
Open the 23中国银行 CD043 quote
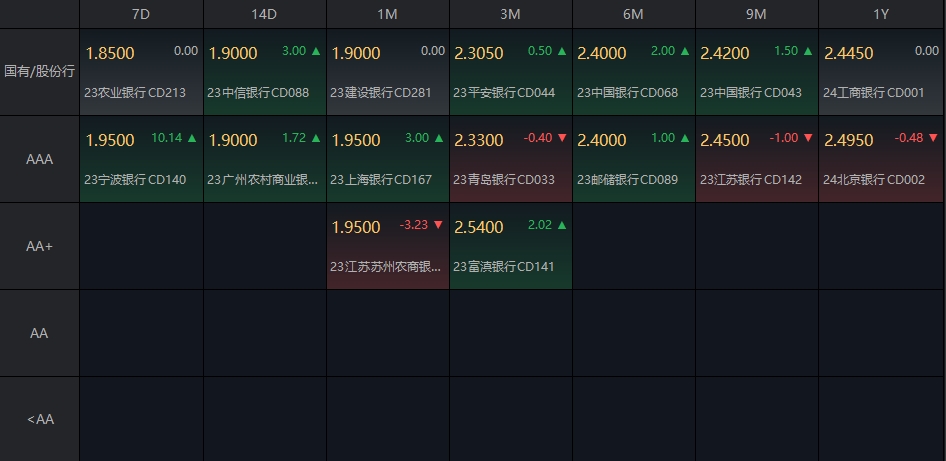coord(757,72)
